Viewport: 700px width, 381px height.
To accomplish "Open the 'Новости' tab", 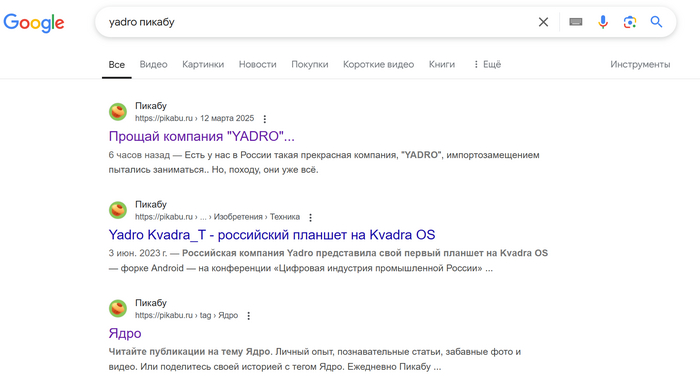I will (258, 64).
